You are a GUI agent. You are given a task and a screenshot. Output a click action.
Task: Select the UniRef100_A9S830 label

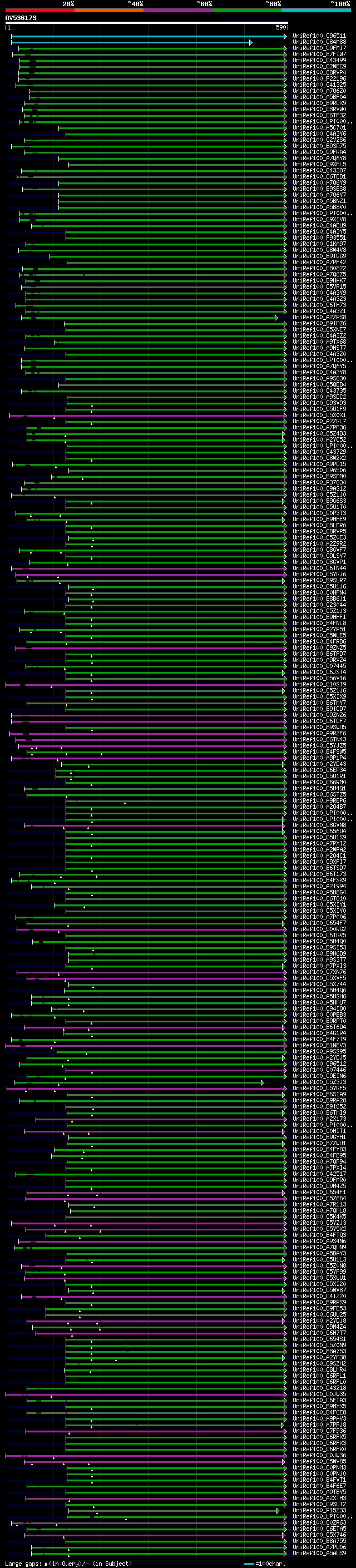pos(319,379)
